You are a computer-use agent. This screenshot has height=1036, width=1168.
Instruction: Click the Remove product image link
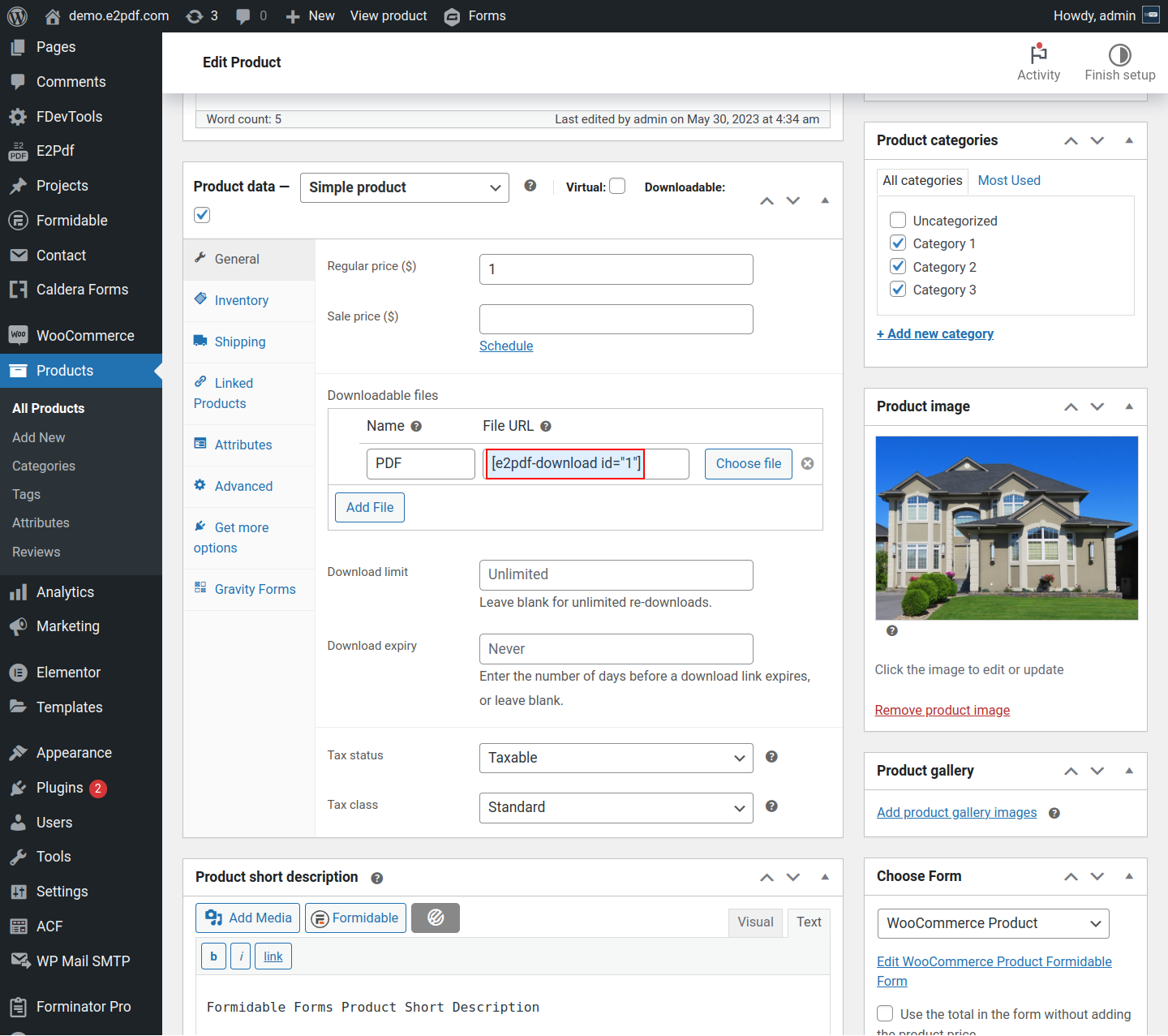click(x=942, y=710)
